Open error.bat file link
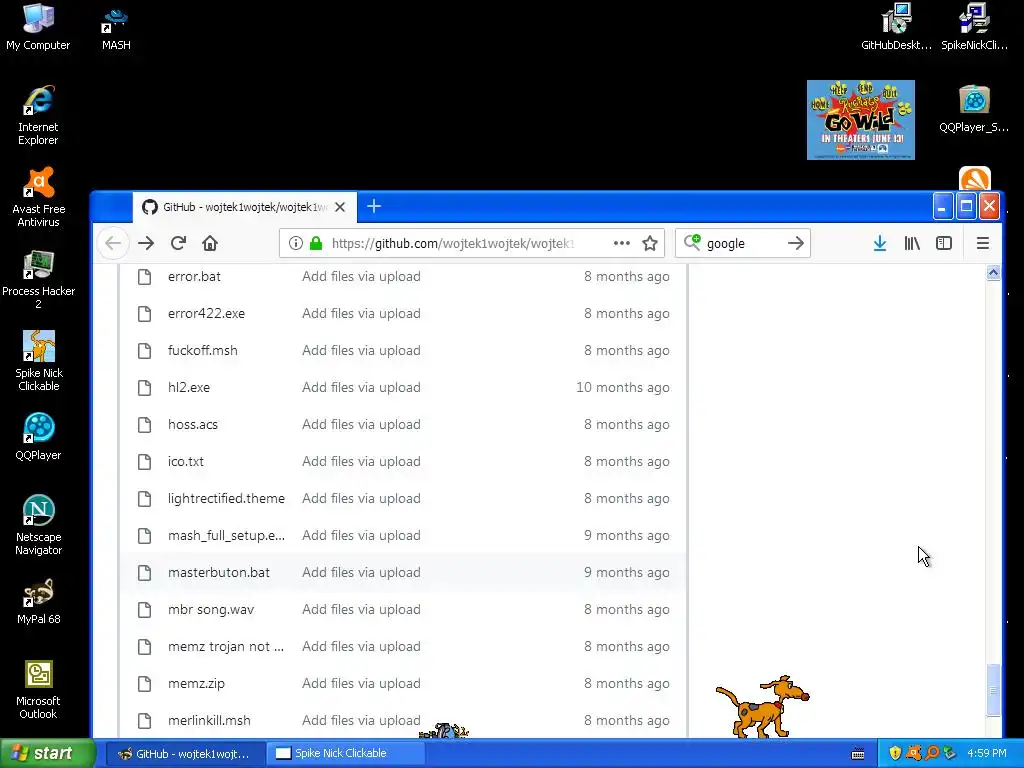This screenshot has width=1024, height=768. point(194,276)
